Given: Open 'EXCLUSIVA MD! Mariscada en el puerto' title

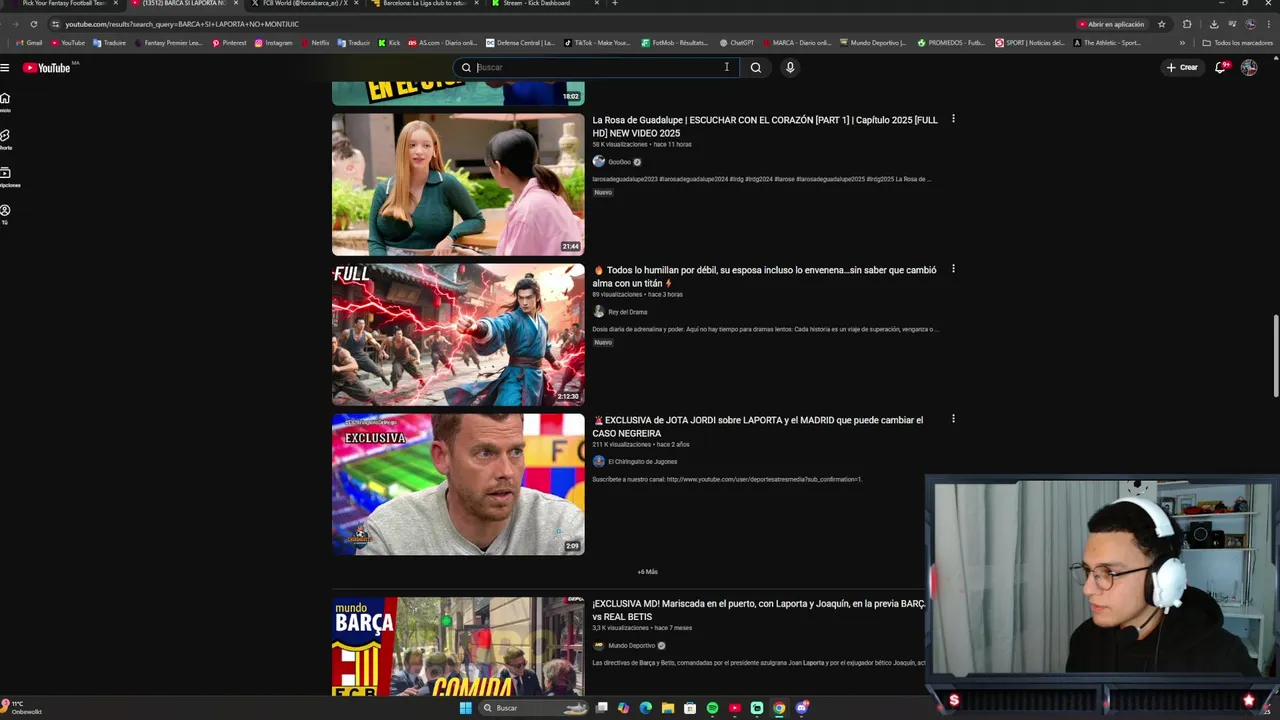Looking at the screenshot, I should pyautogui.click(x=758, y=610).
